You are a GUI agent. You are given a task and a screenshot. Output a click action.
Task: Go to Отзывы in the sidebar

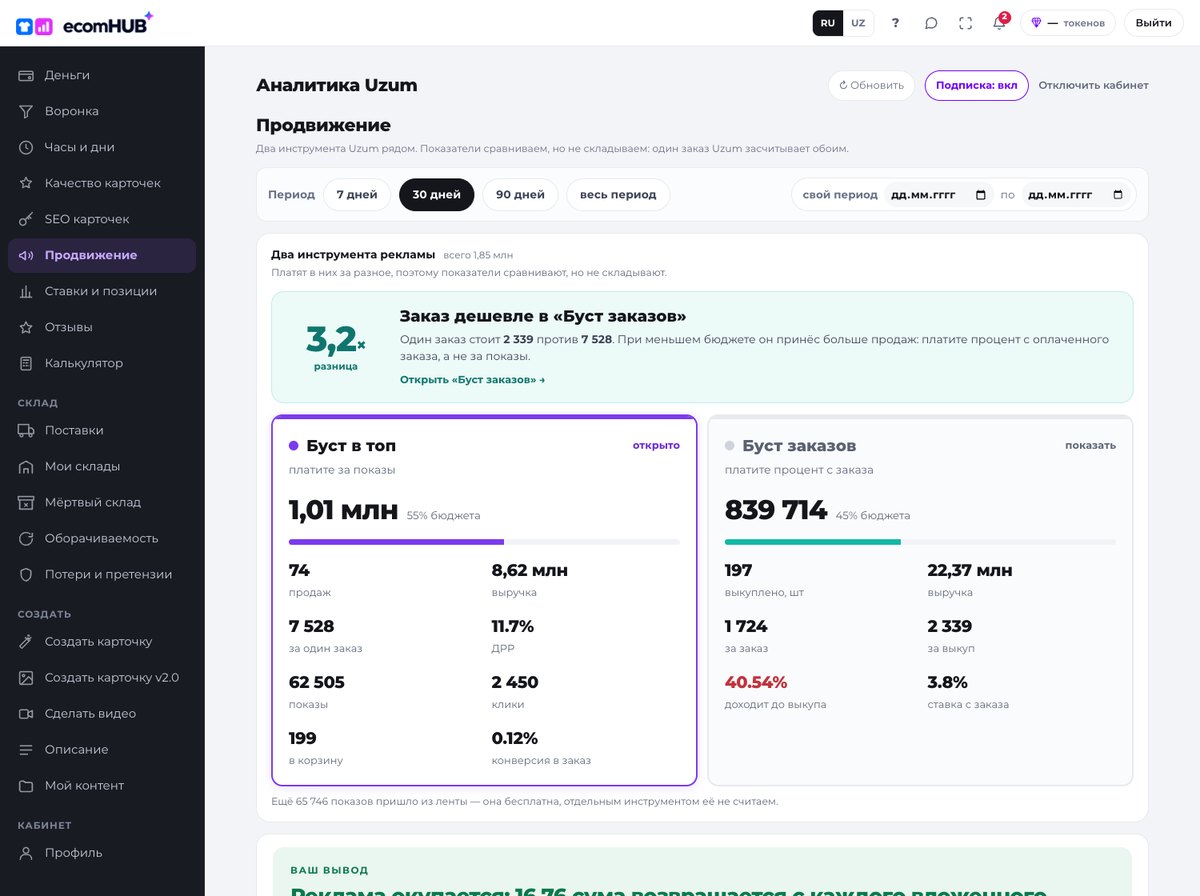[102, 327]
